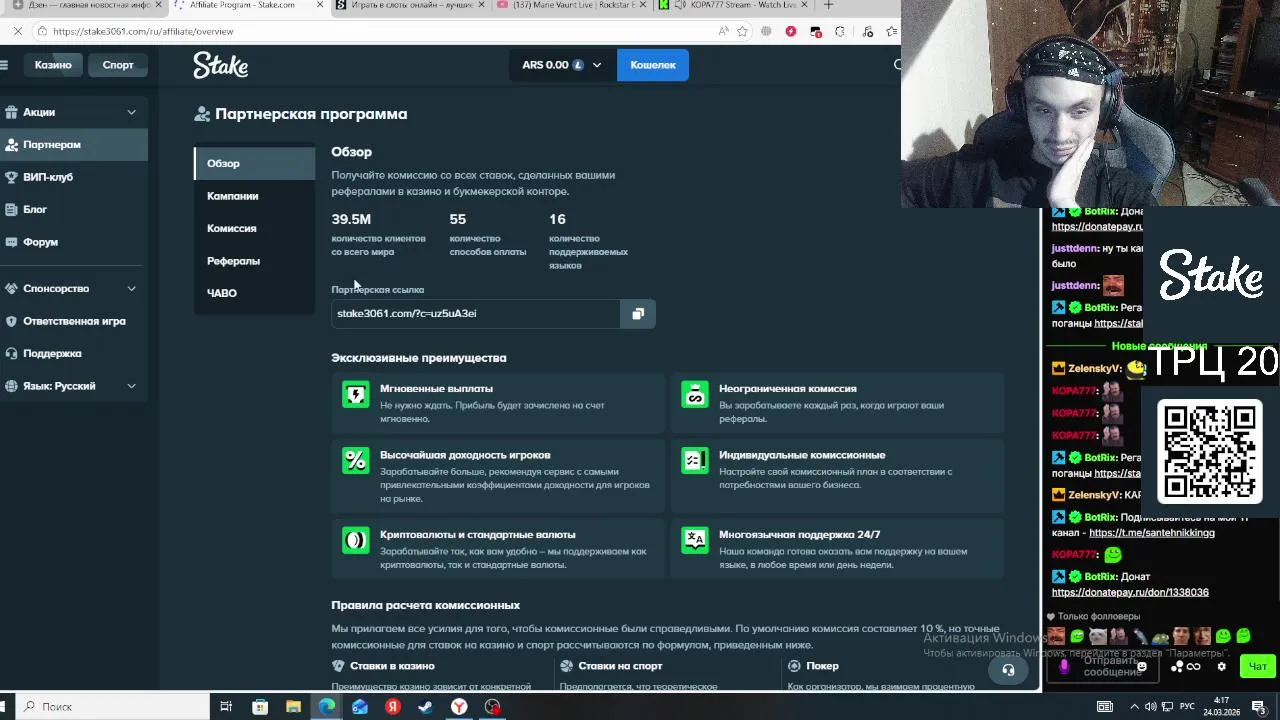Click the Криптовалюты и стандартные валюты icon
This screenshot has height=720, width=1280.
[x=356, y=540]
